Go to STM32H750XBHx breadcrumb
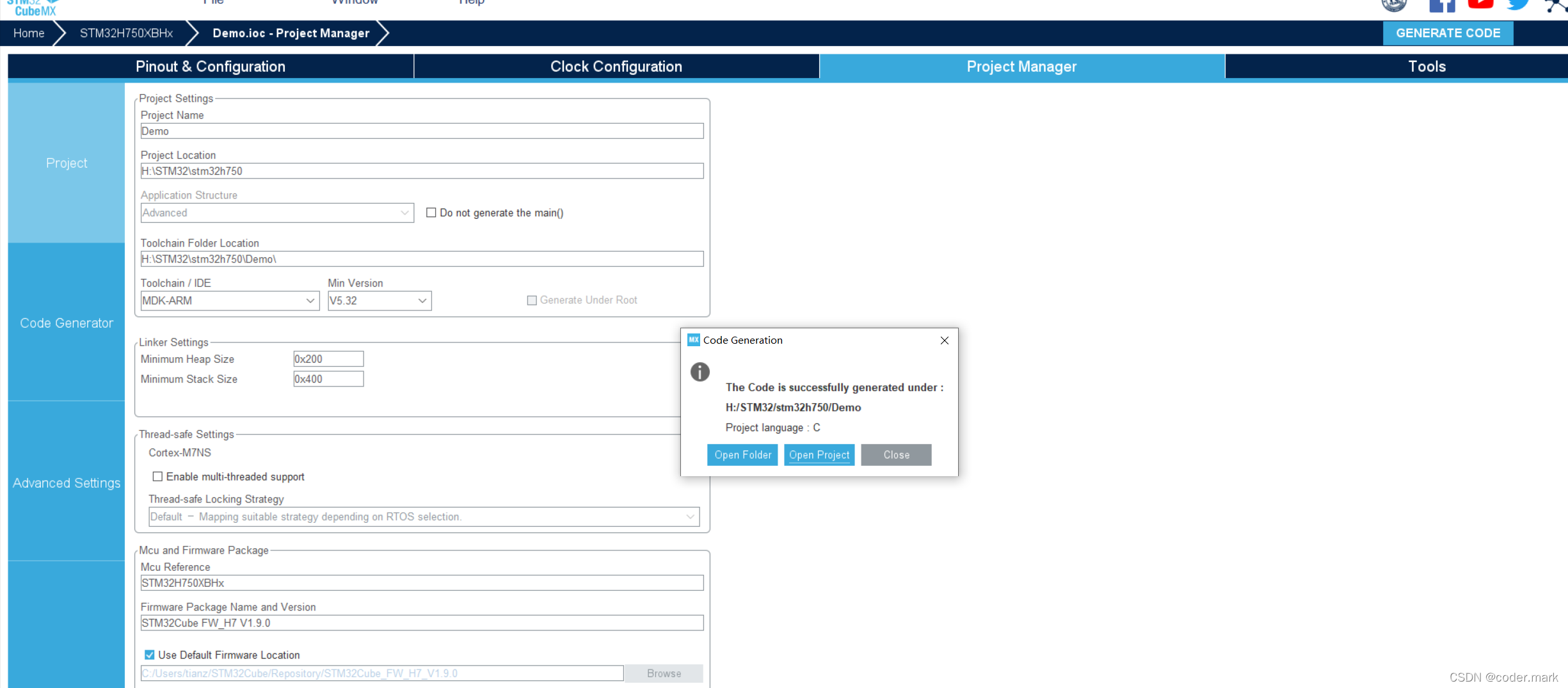 pos(126,33)
